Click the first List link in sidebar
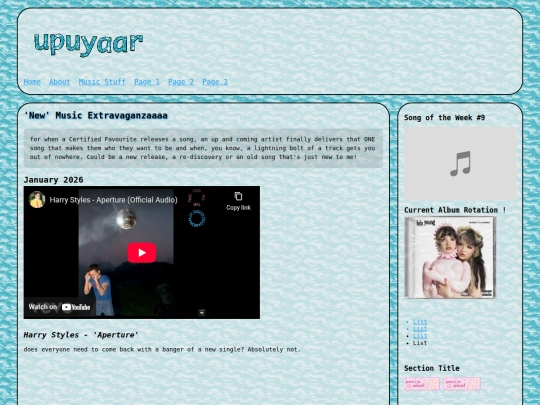This screenshot has width=540, height=405. [420, 322]
